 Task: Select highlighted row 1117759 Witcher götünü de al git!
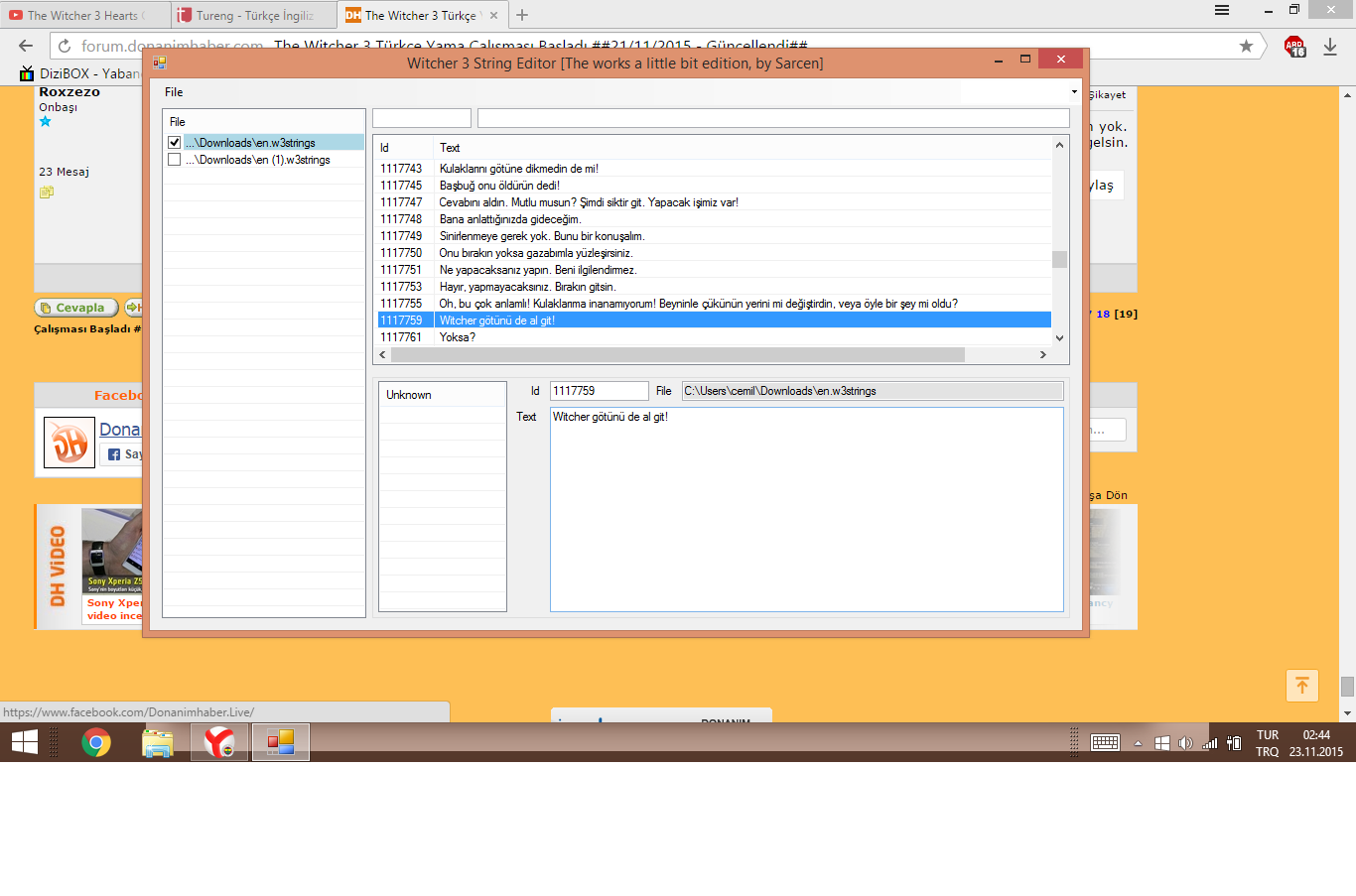point(714,320)
